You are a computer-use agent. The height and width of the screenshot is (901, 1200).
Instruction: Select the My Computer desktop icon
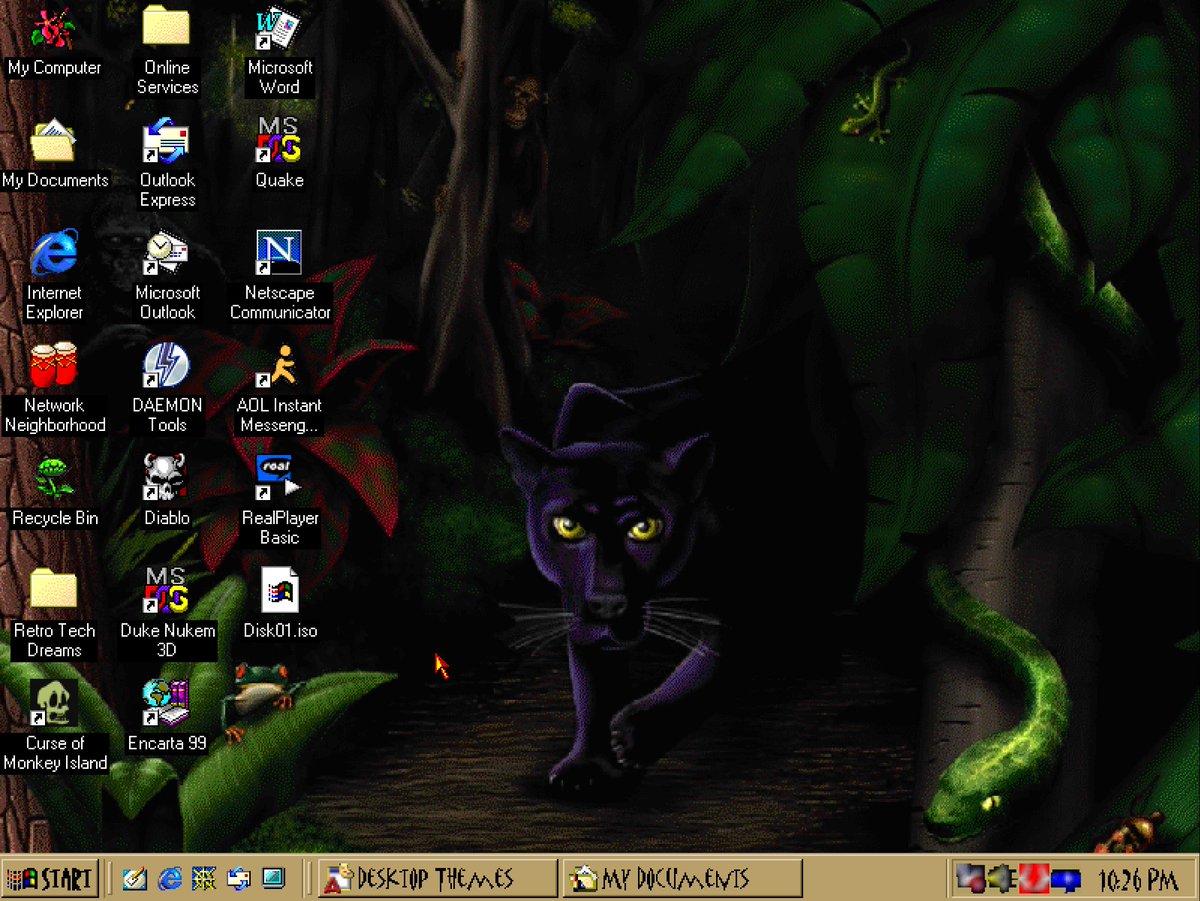click(54, 28)
